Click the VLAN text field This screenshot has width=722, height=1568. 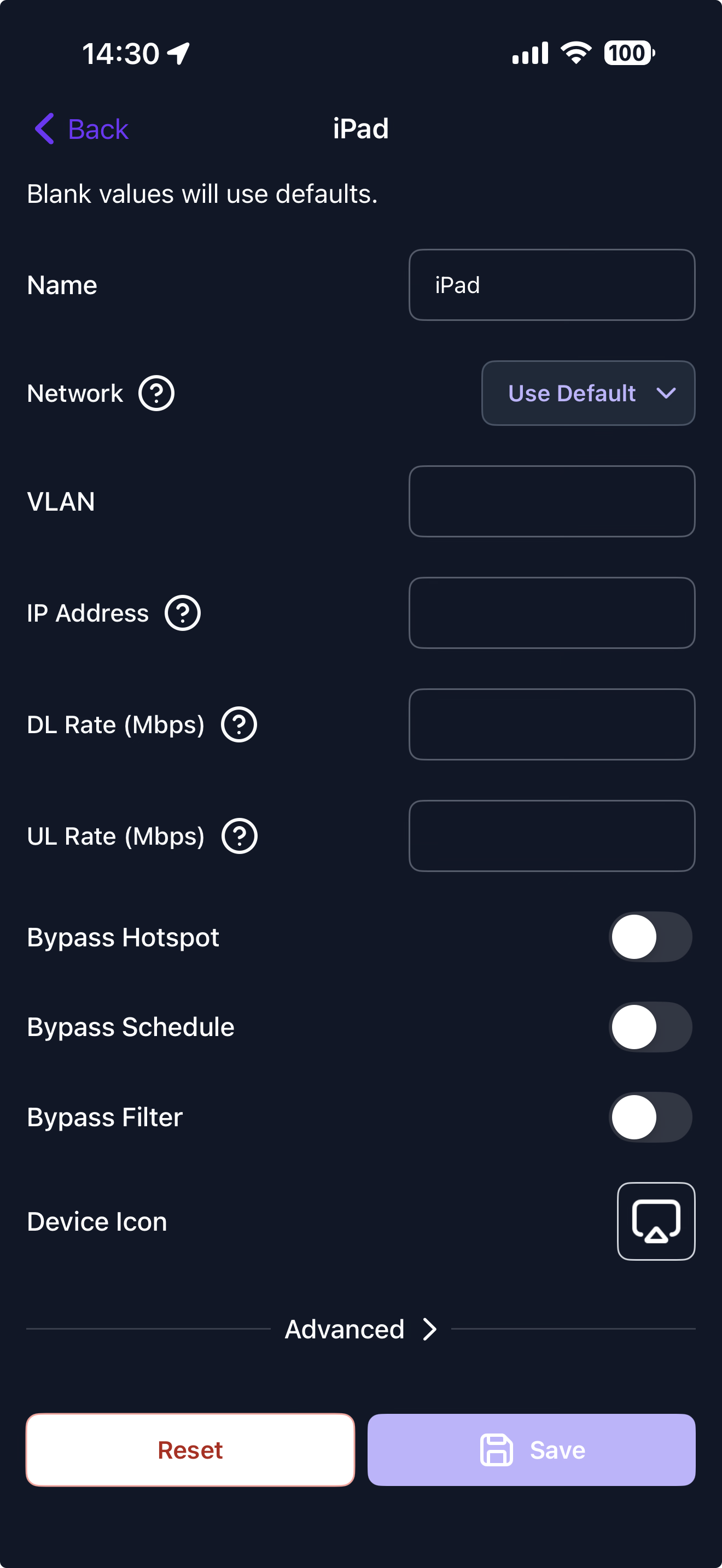pos(551,501)
